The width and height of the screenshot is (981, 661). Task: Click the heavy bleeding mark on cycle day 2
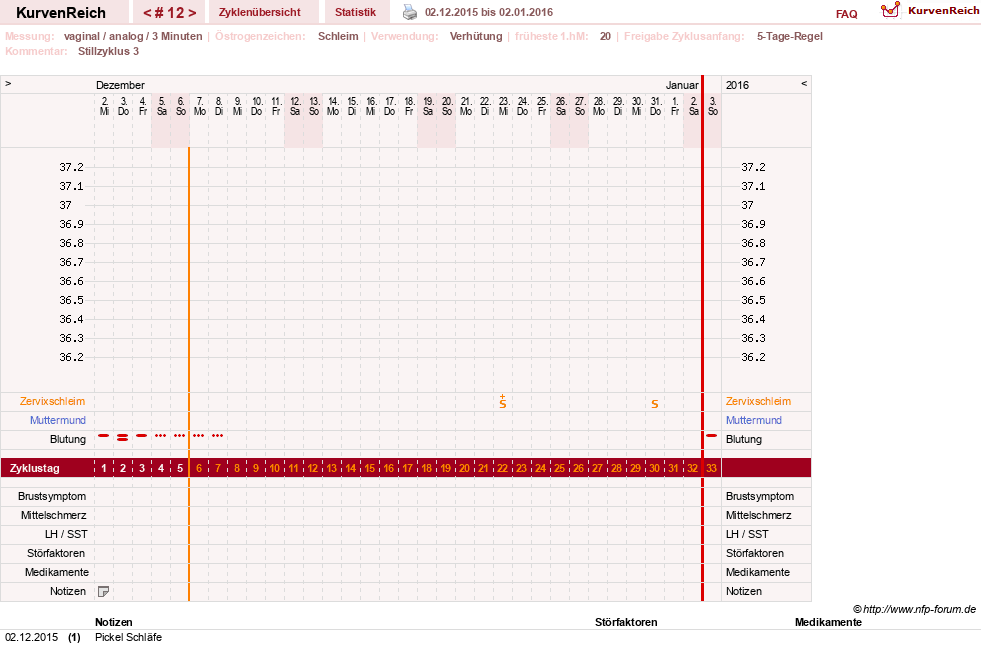(123, 437)
